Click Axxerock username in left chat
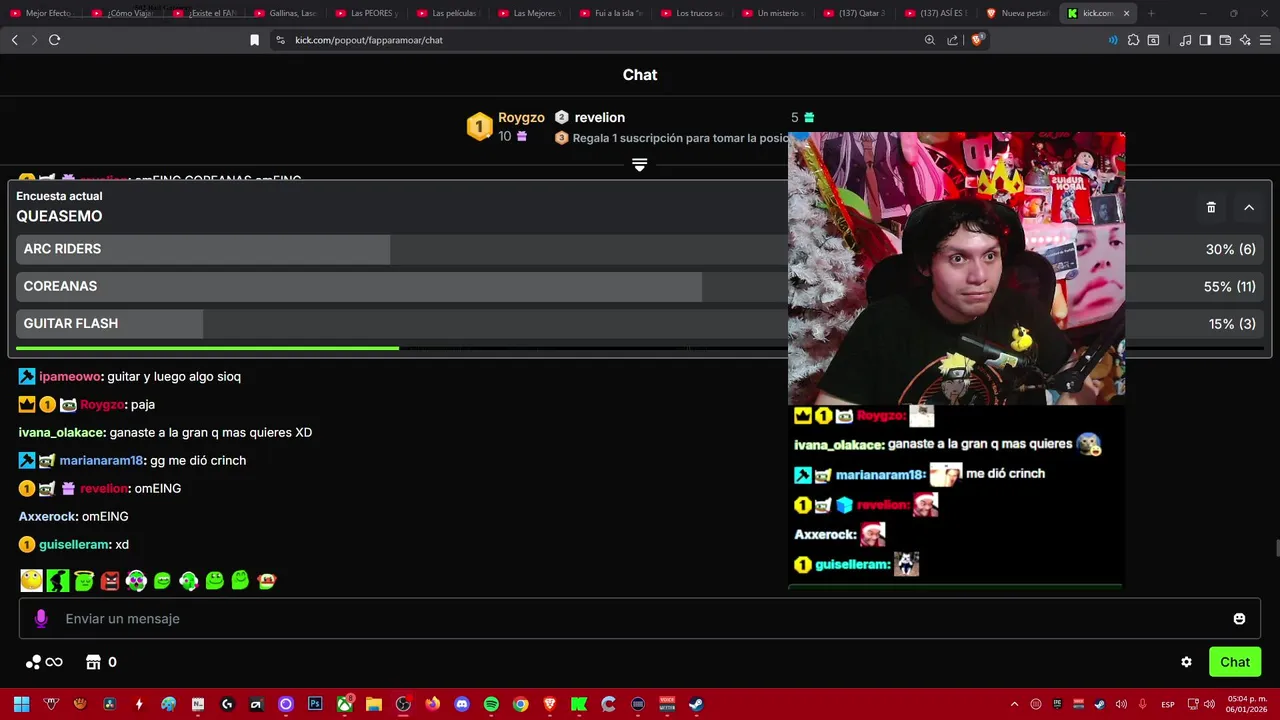1280x720 pixels. (48, 516)
